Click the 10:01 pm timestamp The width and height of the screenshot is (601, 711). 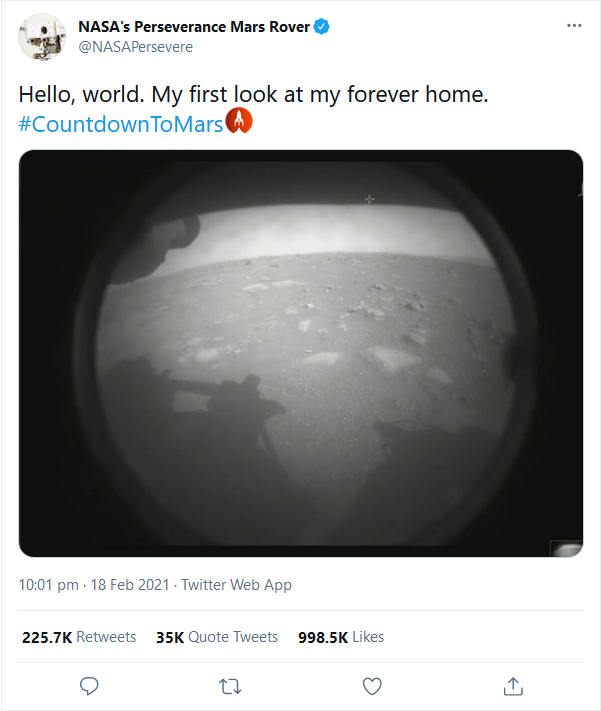pyautogui.click(x=49, y=585)
